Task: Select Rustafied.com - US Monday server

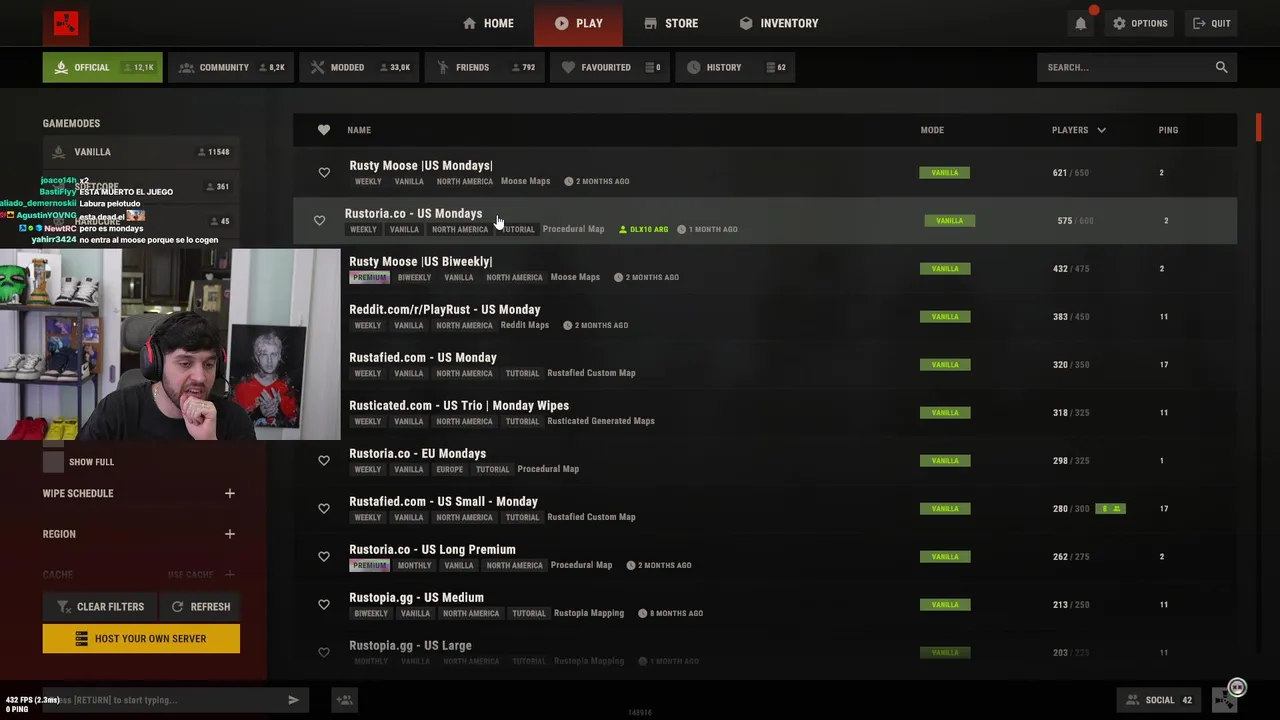Action: [x=423, y=357]
